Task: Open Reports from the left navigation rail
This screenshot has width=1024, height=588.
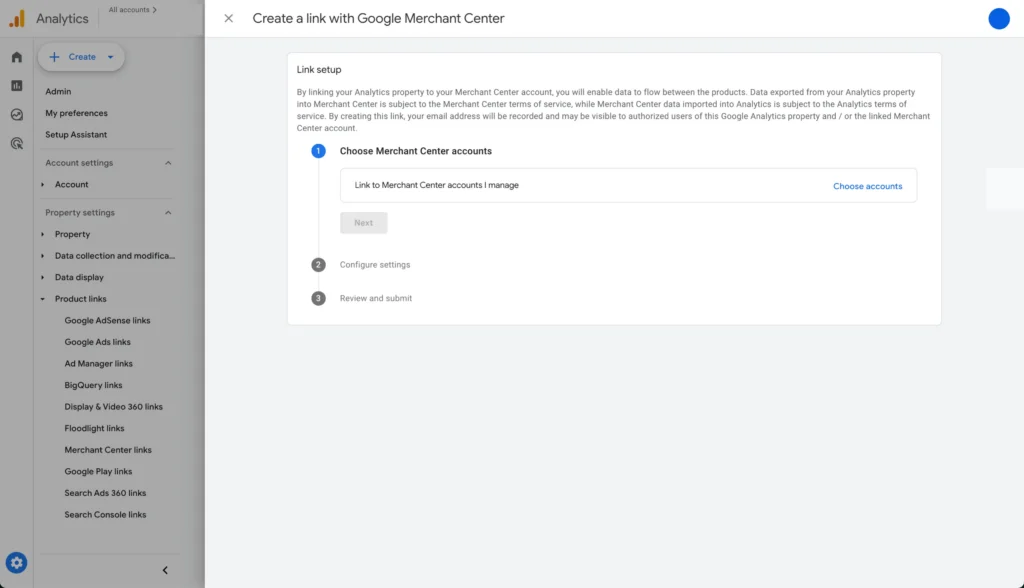Action: coord(15,86)
